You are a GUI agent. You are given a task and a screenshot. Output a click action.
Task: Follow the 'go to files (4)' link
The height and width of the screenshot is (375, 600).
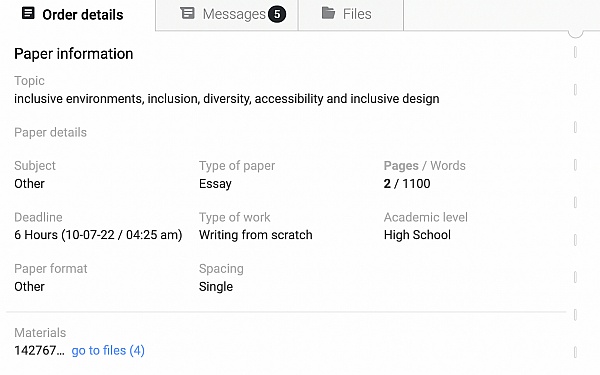(x=108, y=351)
